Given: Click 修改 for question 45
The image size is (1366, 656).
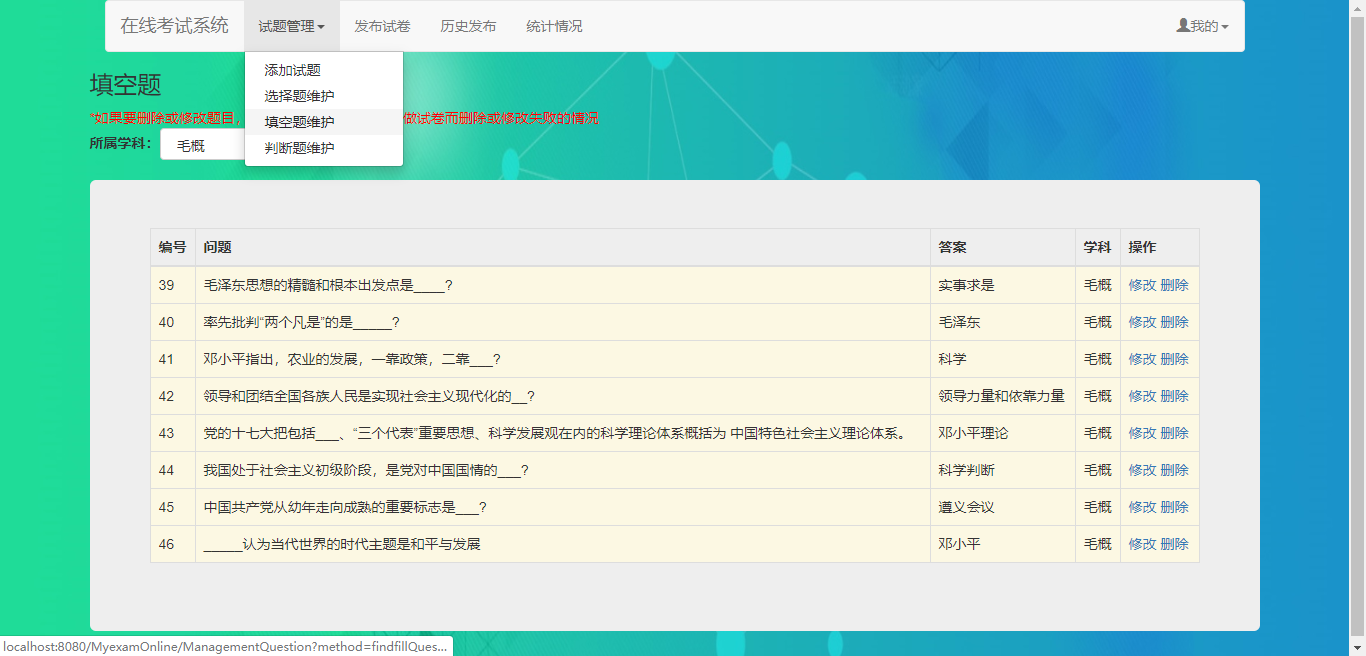Looking at the screenshot, I should click(1142, 507).
